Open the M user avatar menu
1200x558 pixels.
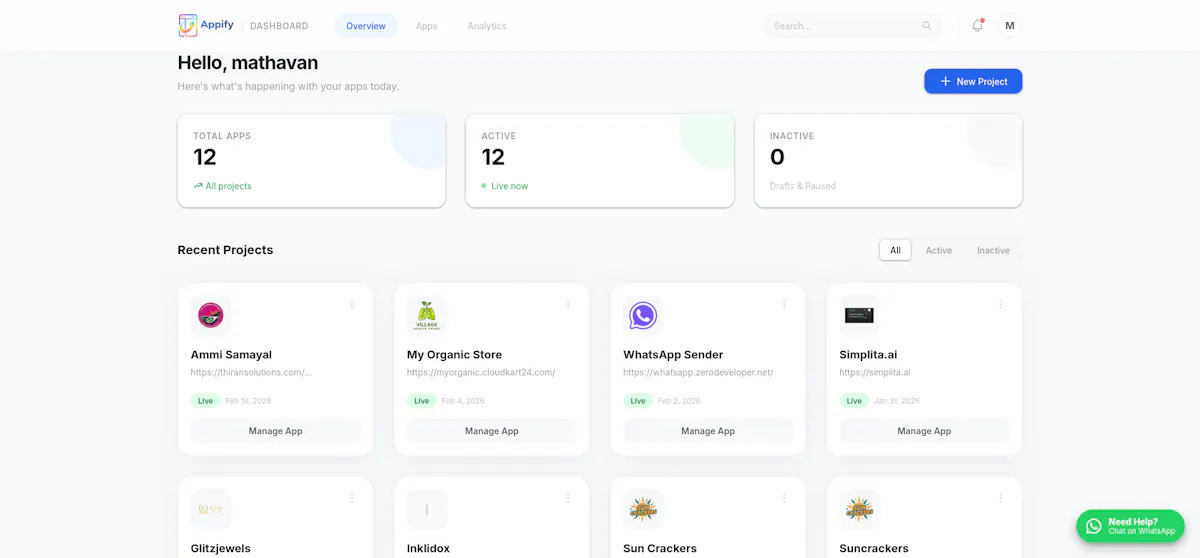tap(1009, 26)
